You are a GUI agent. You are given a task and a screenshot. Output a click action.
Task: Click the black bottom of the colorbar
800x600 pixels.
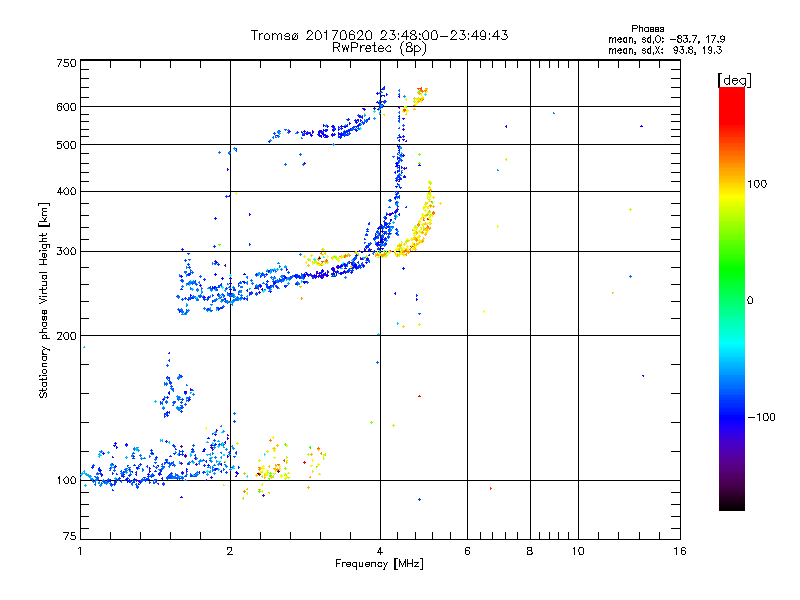[732, 503]
